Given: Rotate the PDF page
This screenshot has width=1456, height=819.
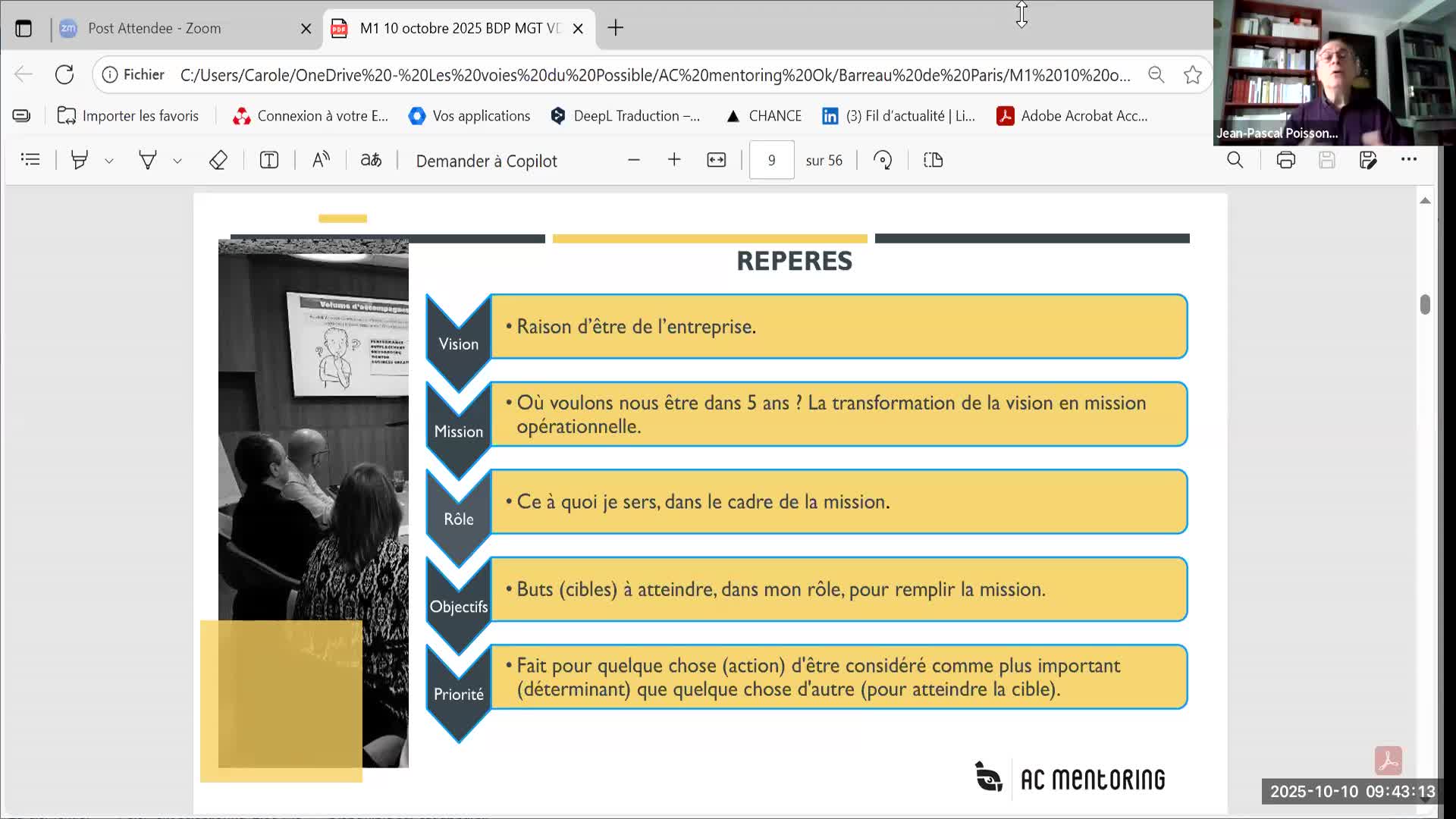Looking at the screenshot, I should (883, 160).
